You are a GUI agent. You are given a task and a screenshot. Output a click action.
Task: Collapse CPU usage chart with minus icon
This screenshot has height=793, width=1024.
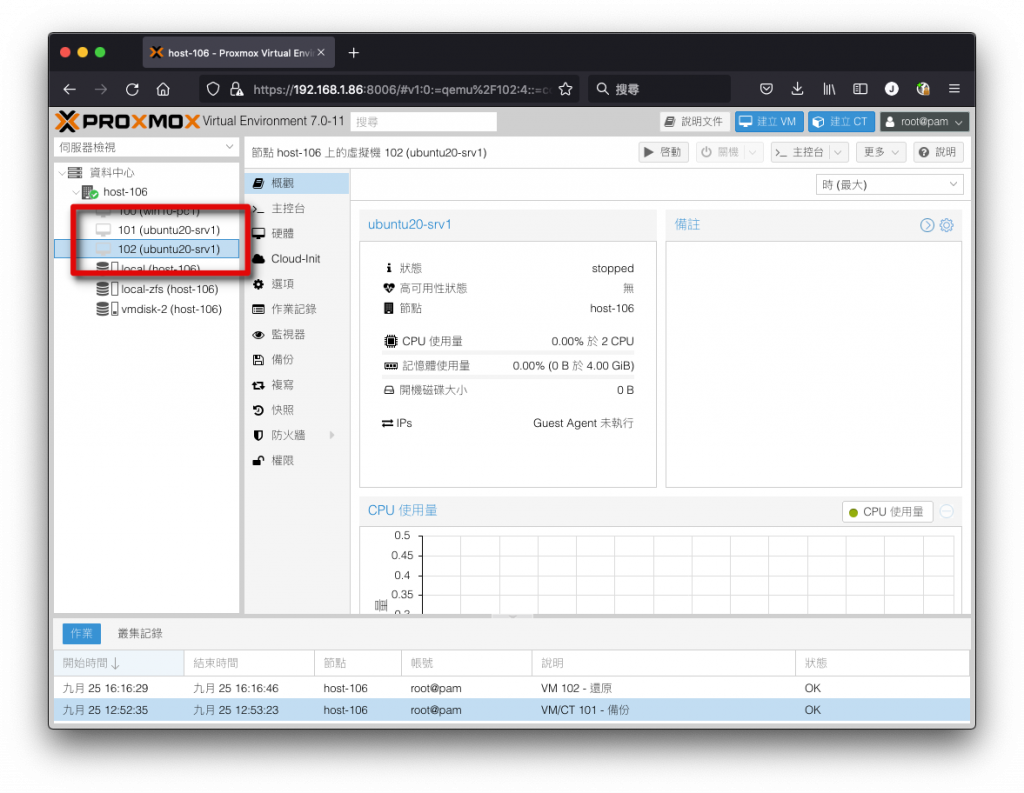click(x=947, y=511)
